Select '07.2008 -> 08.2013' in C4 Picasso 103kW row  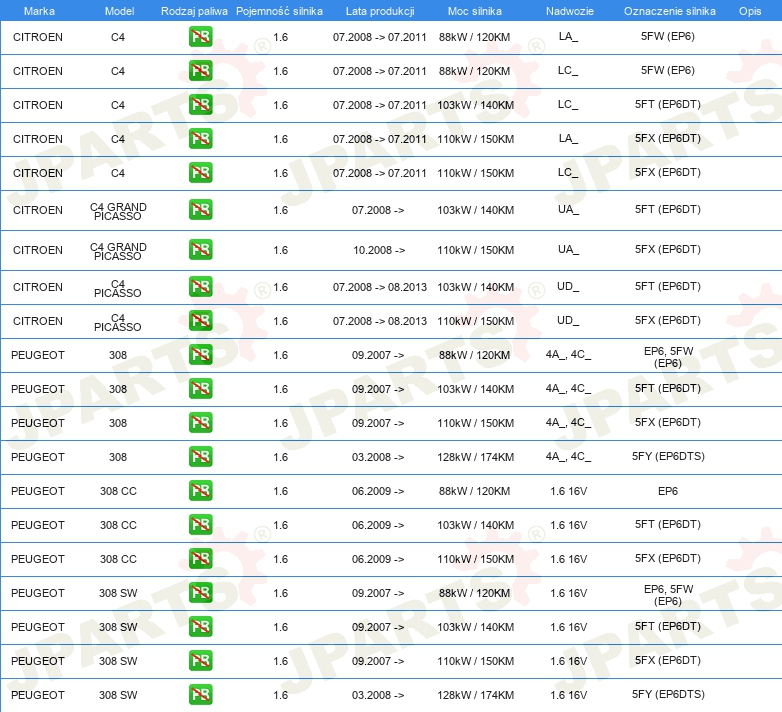(x=380, y=287)
